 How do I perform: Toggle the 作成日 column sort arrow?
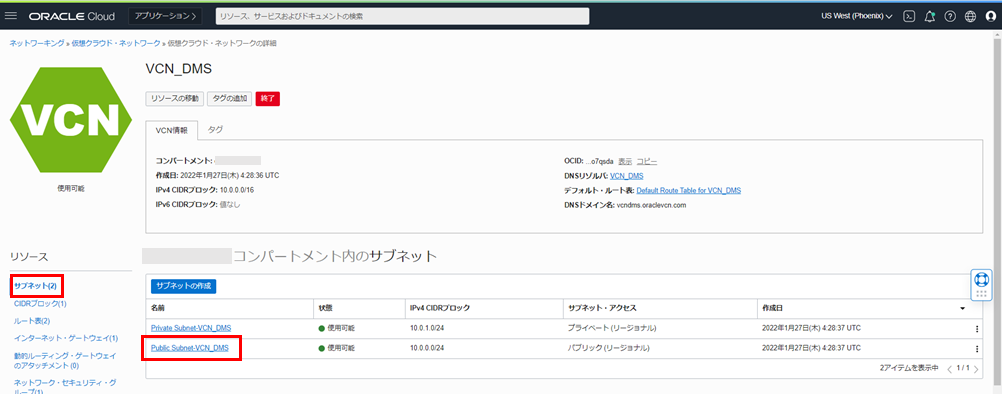coord(962,308)
